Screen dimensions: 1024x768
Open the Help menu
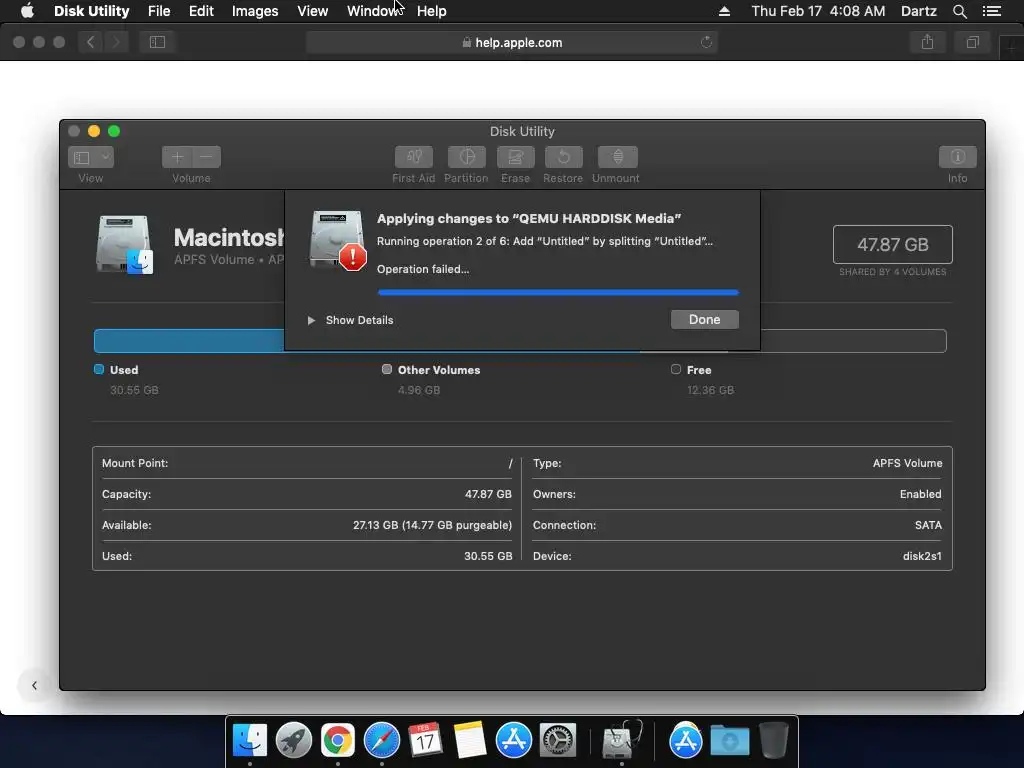[432, 11]
